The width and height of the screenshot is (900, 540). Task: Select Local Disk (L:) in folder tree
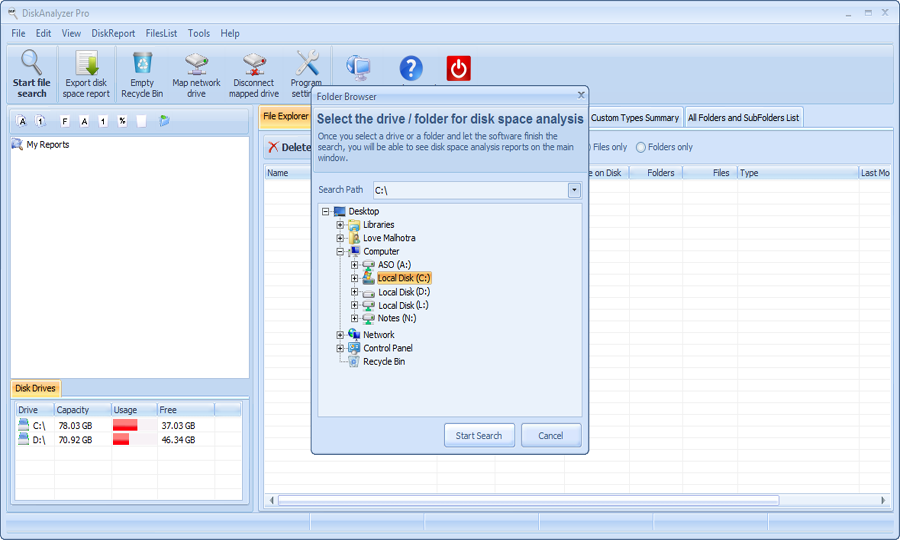tap(403, 305)
